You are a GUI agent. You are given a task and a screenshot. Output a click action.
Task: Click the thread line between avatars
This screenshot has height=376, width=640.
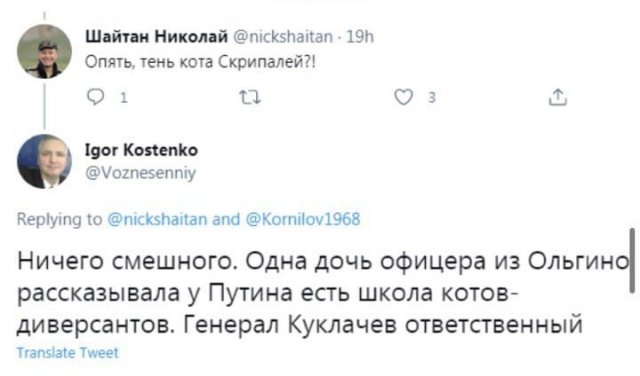pyautogui.click(x=44, y=106)
